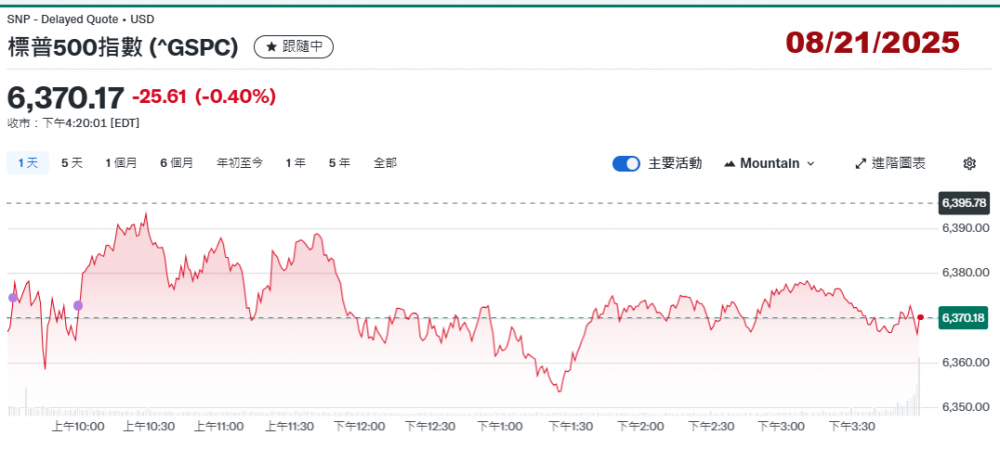Expand the Mountain dropdown chevron
The height and width of the screenshot is (461, 1000).
coord(810,163)
